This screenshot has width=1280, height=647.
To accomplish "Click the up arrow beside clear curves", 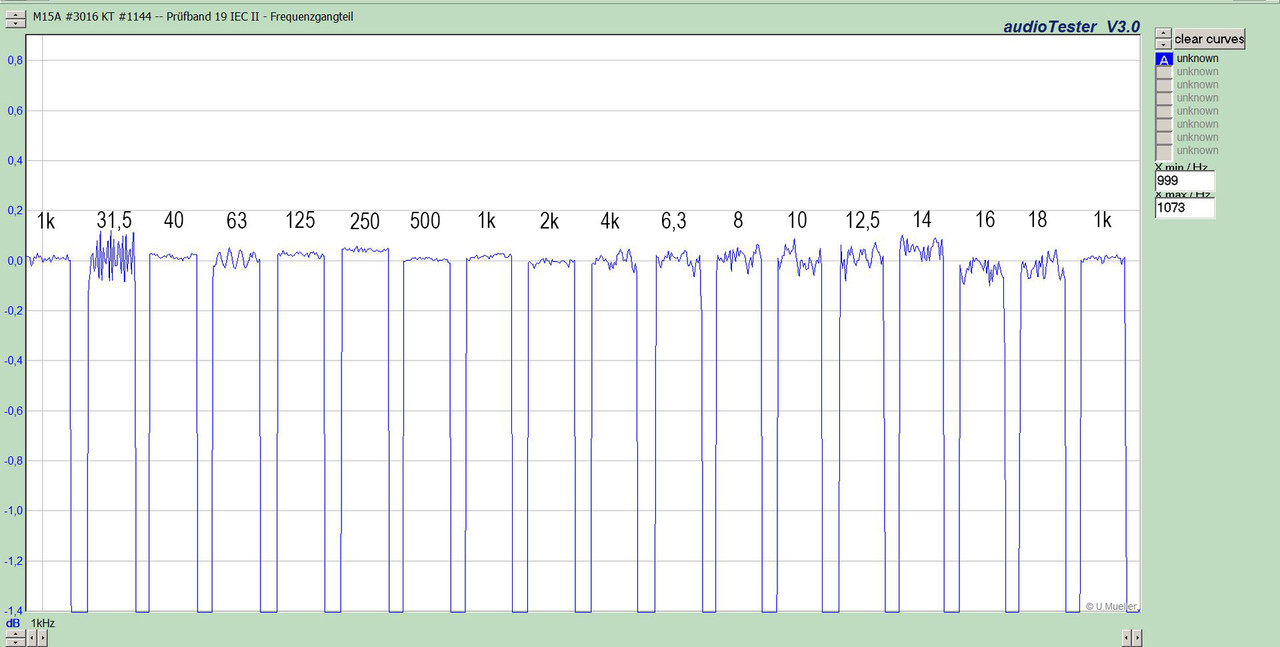I will (x=1163, y=34).
